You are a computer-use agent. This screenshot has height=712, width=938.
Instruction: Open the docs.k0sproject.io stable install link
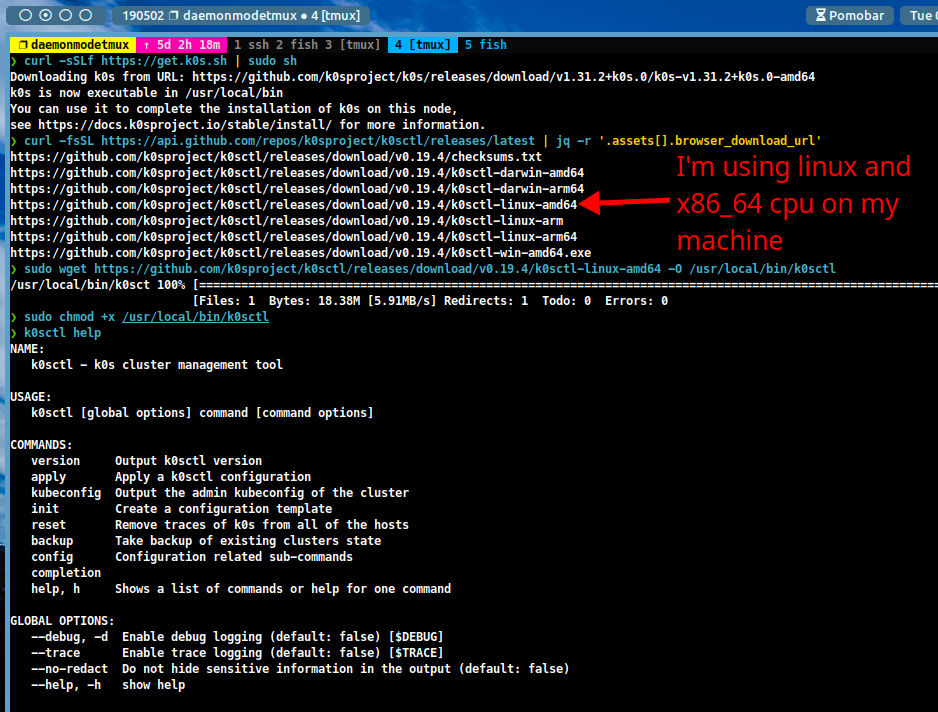coord(185,125)
